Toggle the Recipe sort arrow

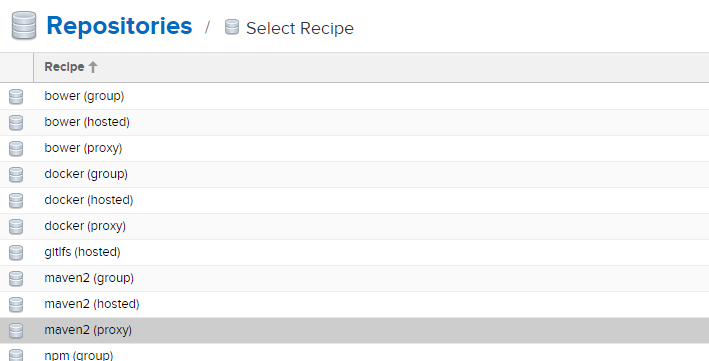tap(93, 67)
